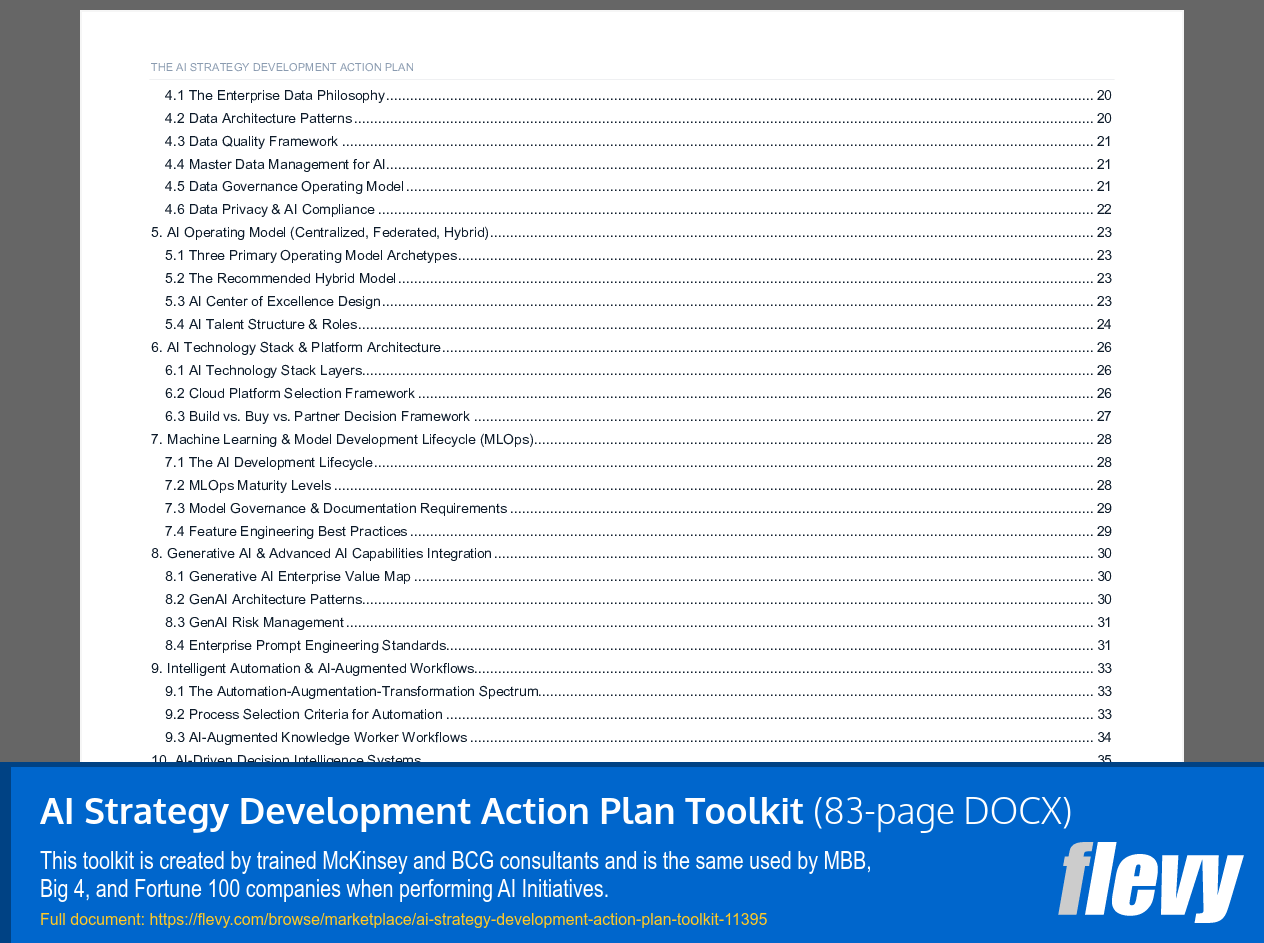Click the header 'THE AI STRATEGY DEVELOPMENT ACTION PLAN'
The width and height of the screenshot is (1264, 943).
(x=282, y=67)
